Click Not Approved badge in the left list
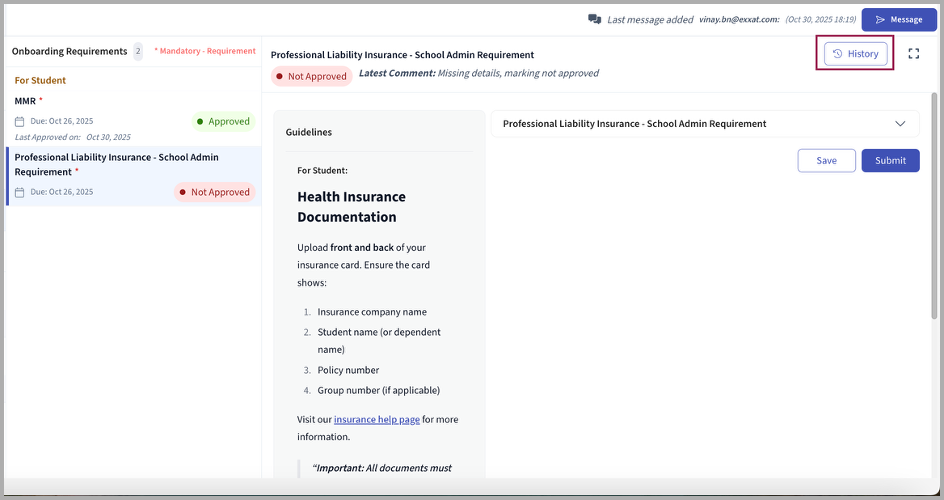Viewport: 944px width, 500px height. pos(214,192)
